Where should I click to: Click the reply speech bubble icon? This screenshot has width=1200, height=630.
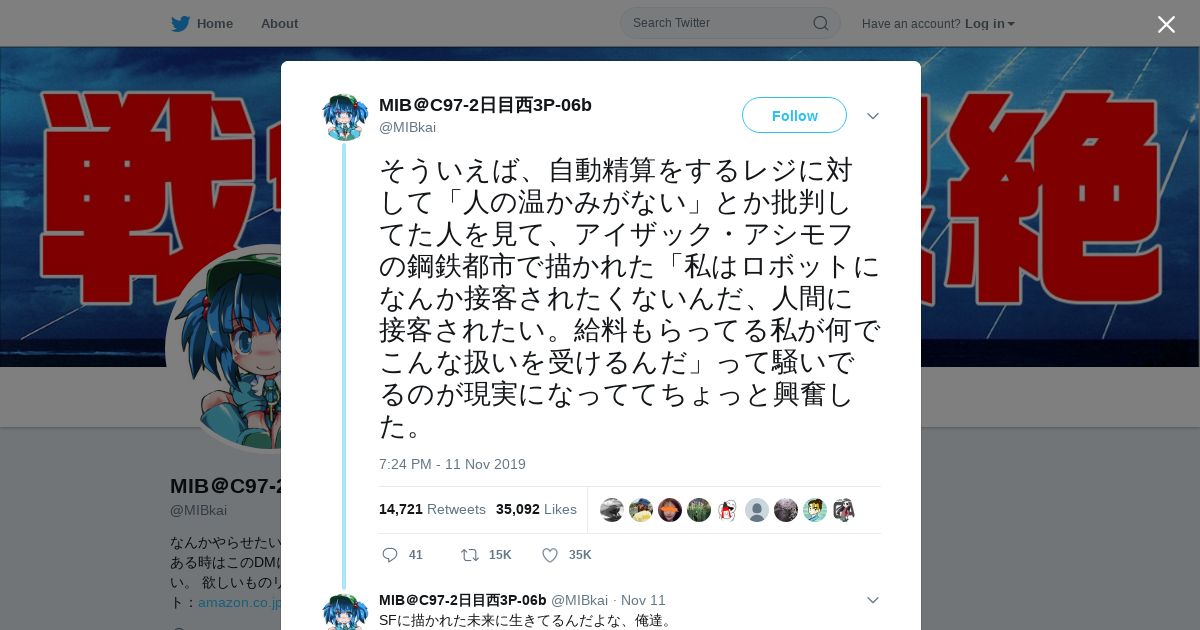(390, 555)
